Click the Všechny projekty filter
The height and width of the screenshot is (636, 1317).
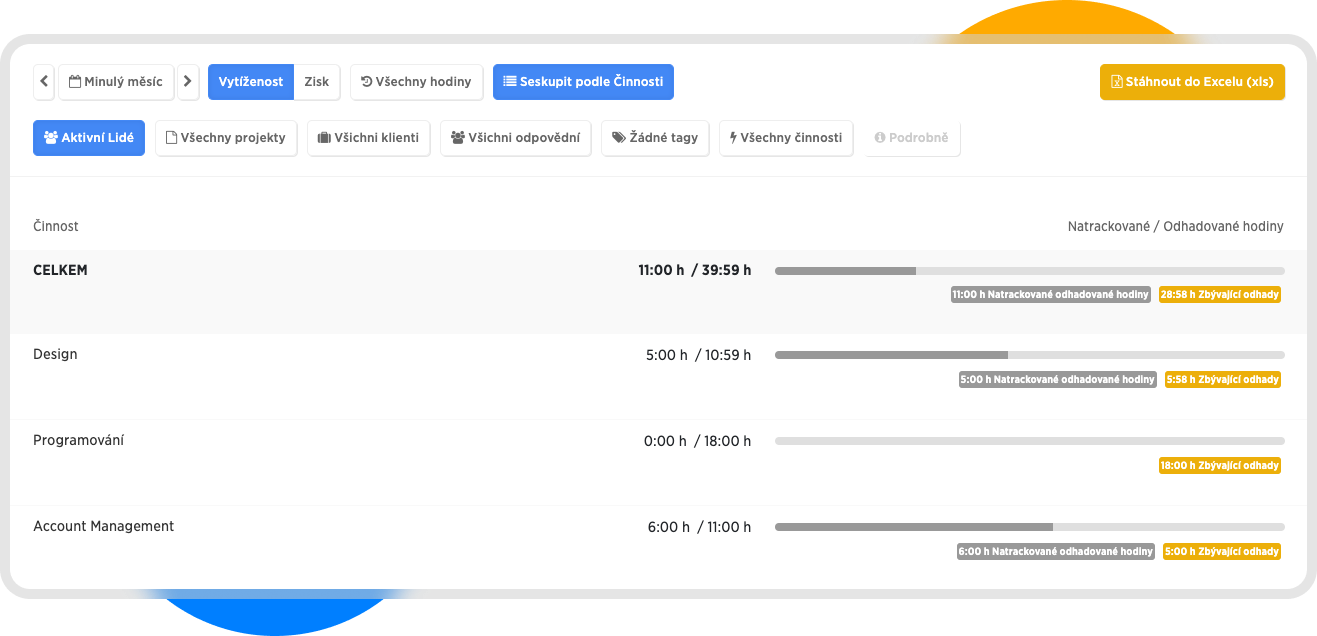pyautogui.click(x=225, y=138)
